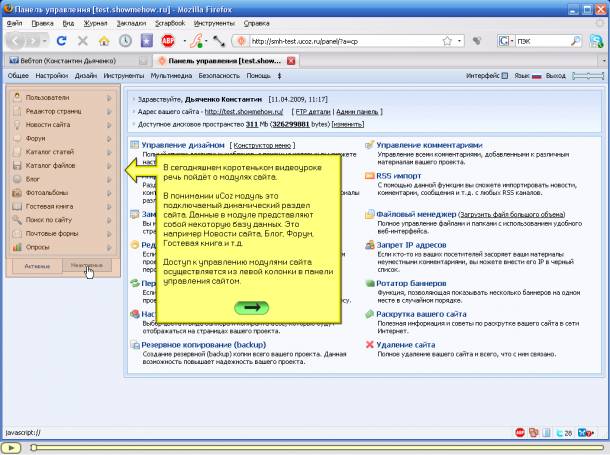Click the RSS import icon
Viewport: 610px width, 455px height.
coord(369,176)
